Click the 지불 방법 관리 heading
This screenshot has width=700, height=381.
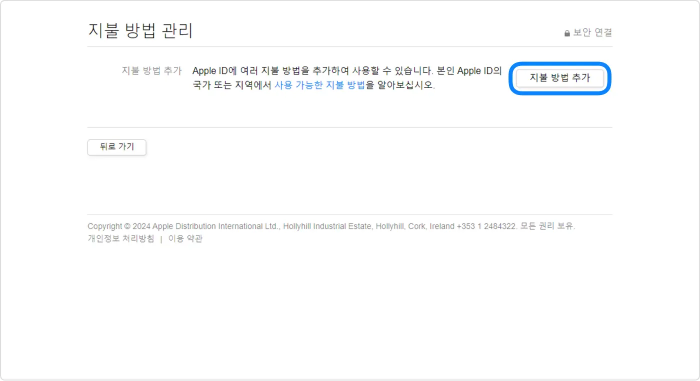[x=140, y=30]
